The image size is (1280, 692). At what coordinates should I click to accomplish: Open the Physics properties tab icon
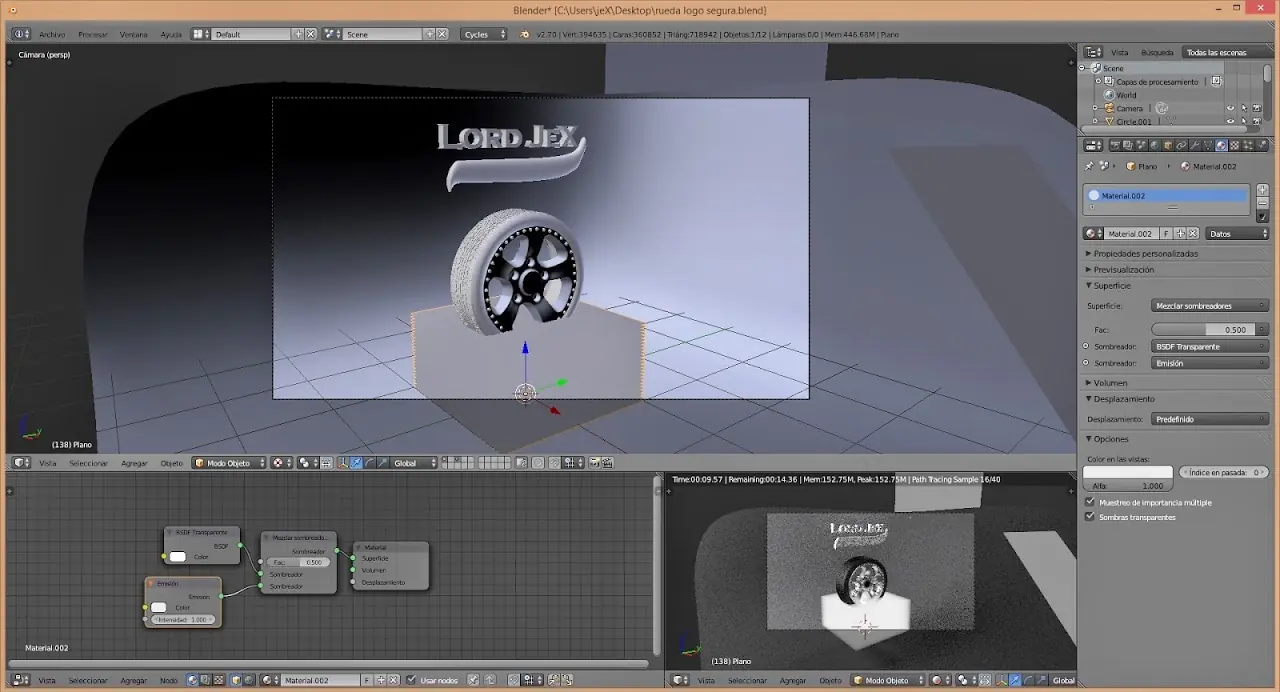[x=1262, y=145]
